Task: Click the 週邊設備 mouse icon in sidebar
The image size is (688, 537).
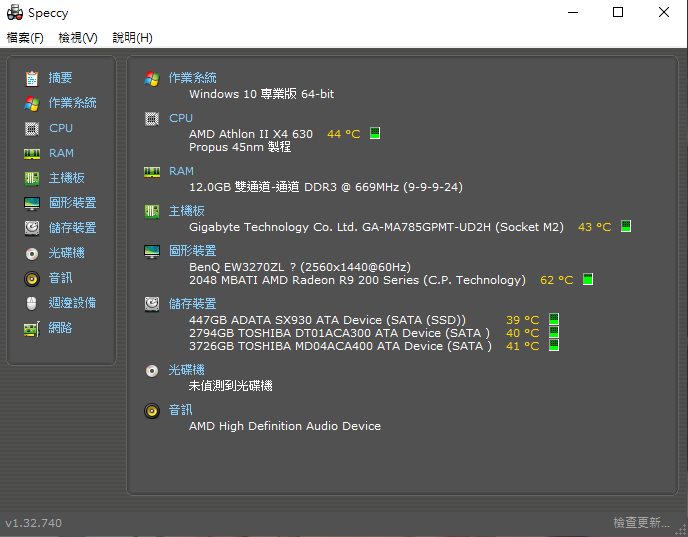Action: [32, 304]
